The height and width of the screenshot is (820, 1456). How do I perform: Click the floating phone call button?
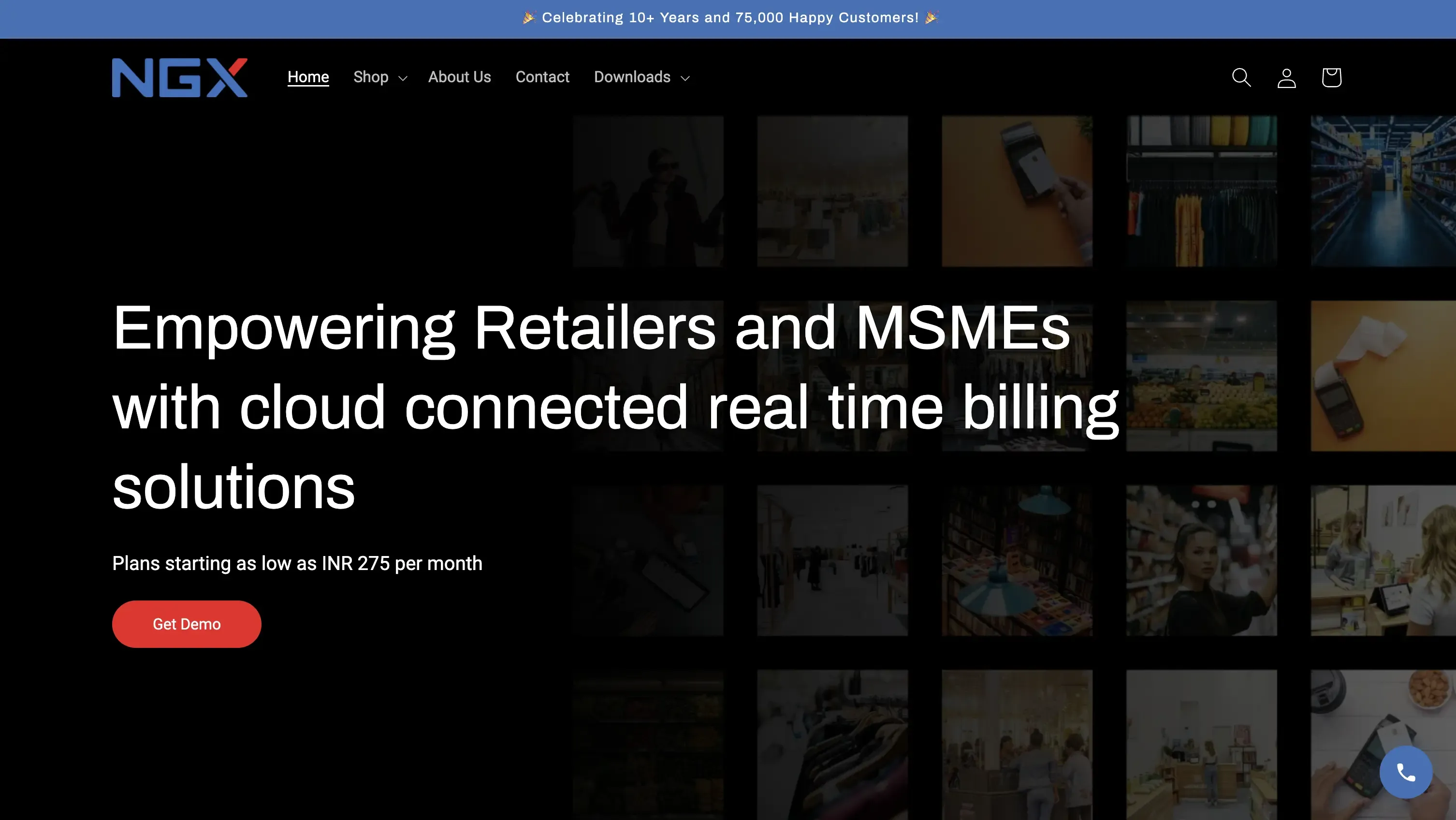(1405, 771)
